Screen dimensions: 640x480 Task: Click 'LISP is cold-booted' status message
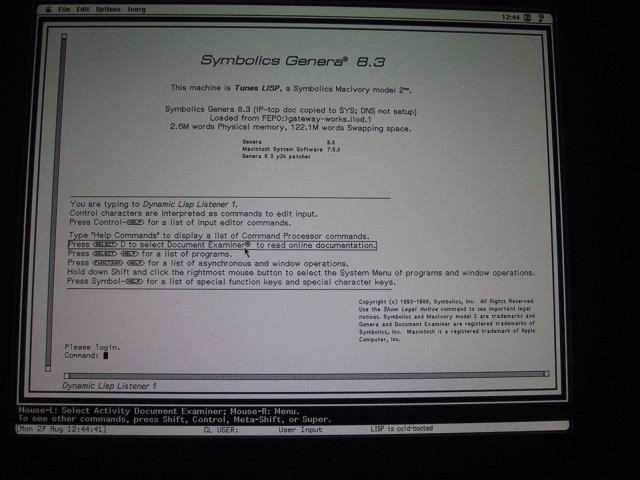(402, 429)
